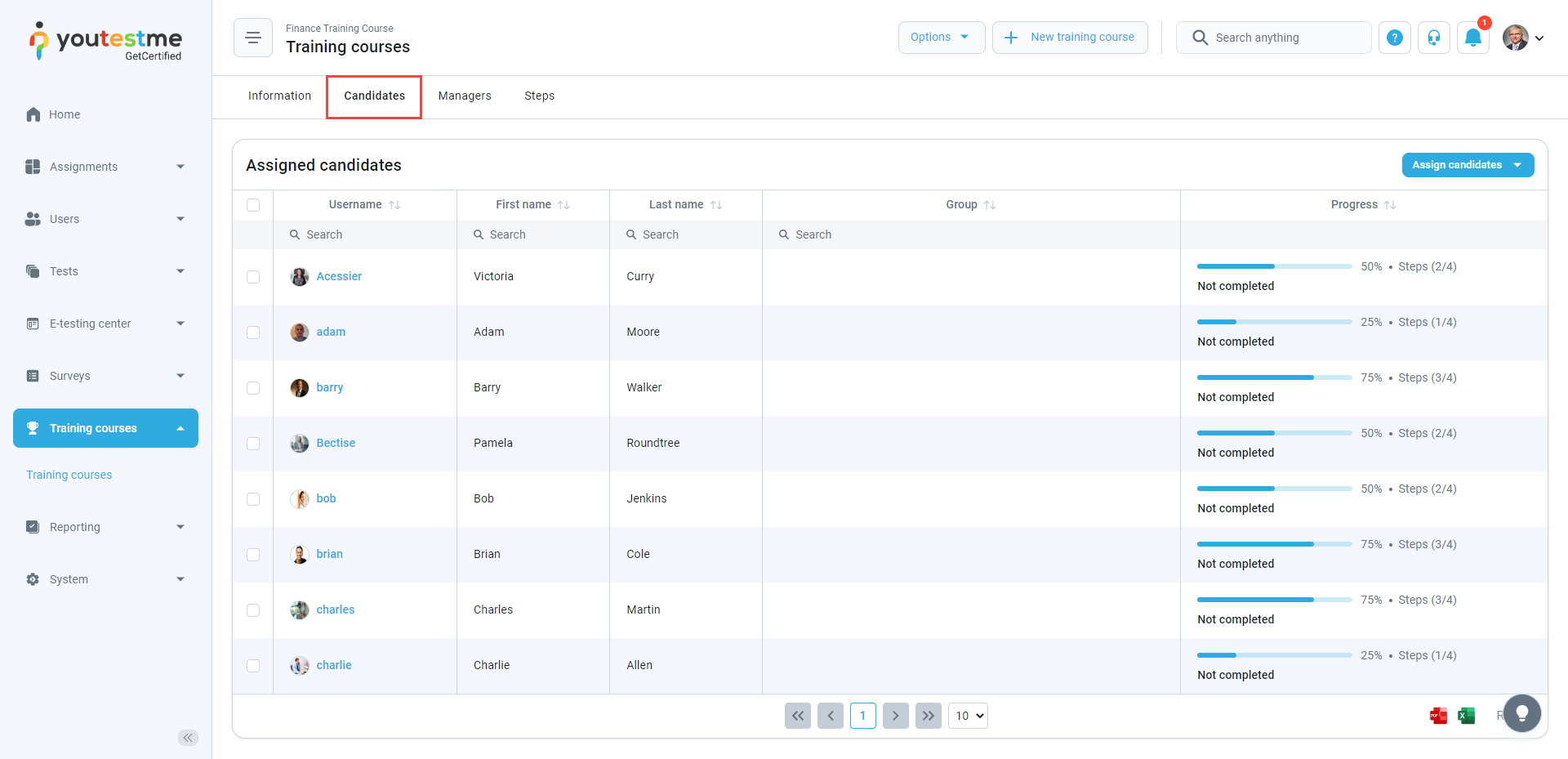The image size is (1568, 759).
Task: Open the Options dropdown
Action: tap(941, 38)
